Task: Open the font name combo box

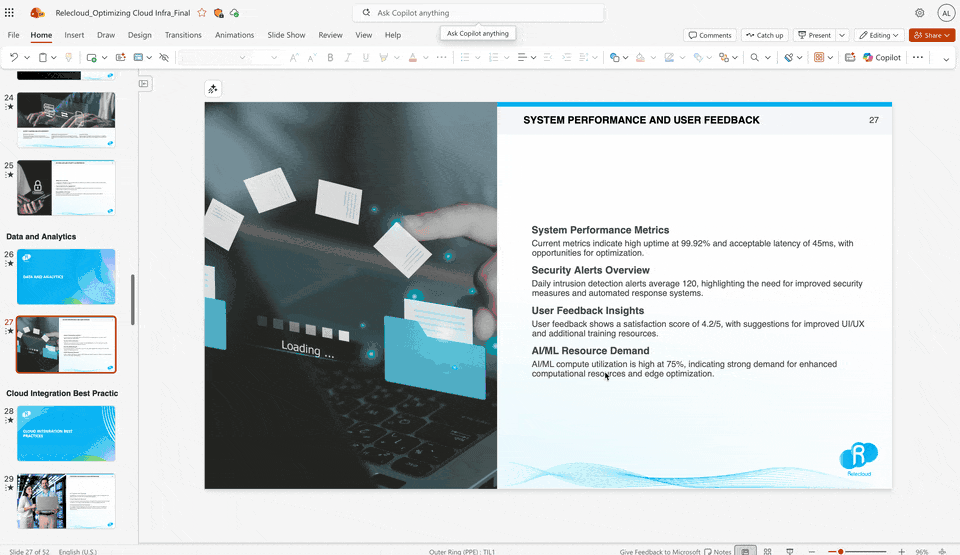Action: click(213, 58)
